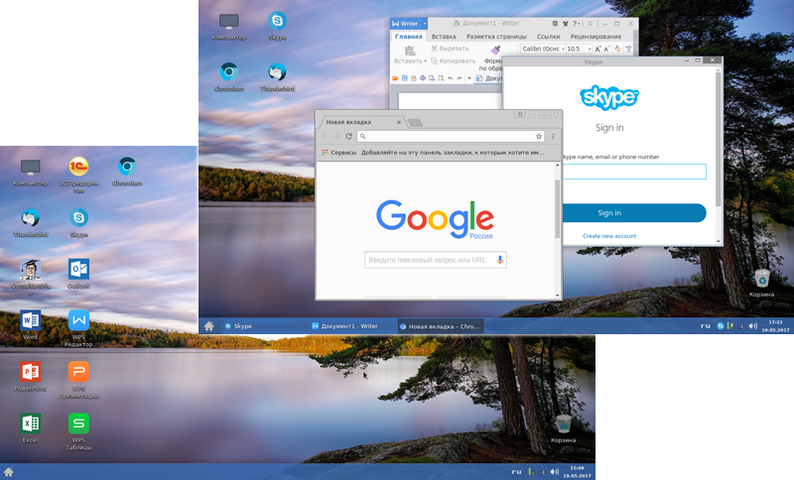Click the open folder icon in Writer quick toolbar
Image resolution: width=794 pixels, height=480 pixels.
click(395, 78)
